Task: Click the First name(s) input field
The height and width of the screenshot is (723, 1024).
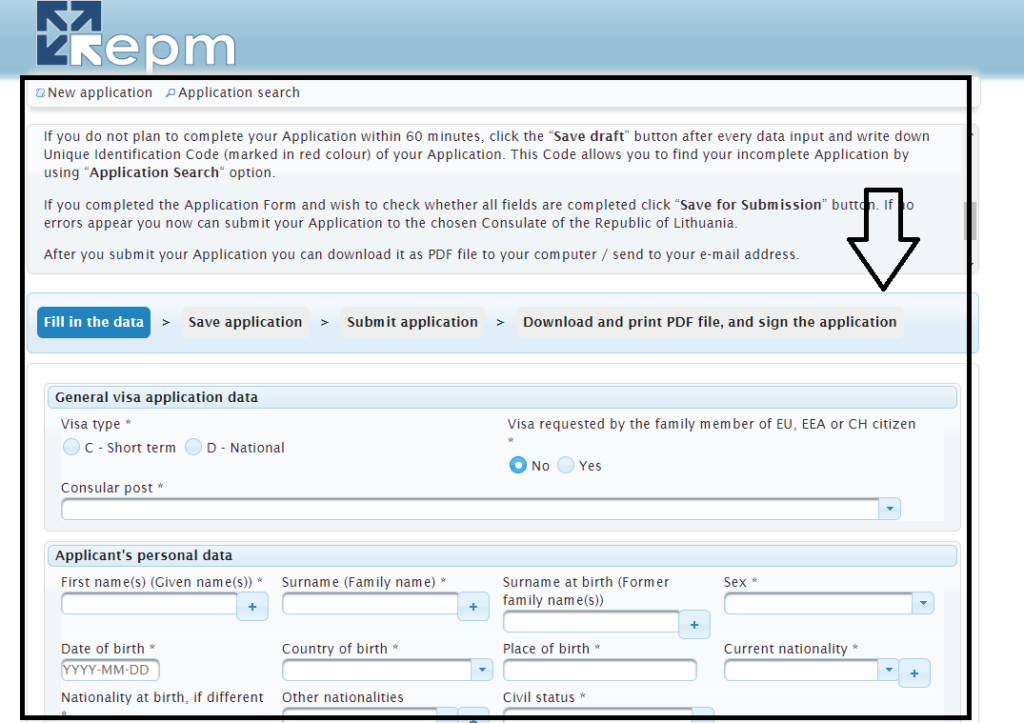Action: click(x=150, y=603)
